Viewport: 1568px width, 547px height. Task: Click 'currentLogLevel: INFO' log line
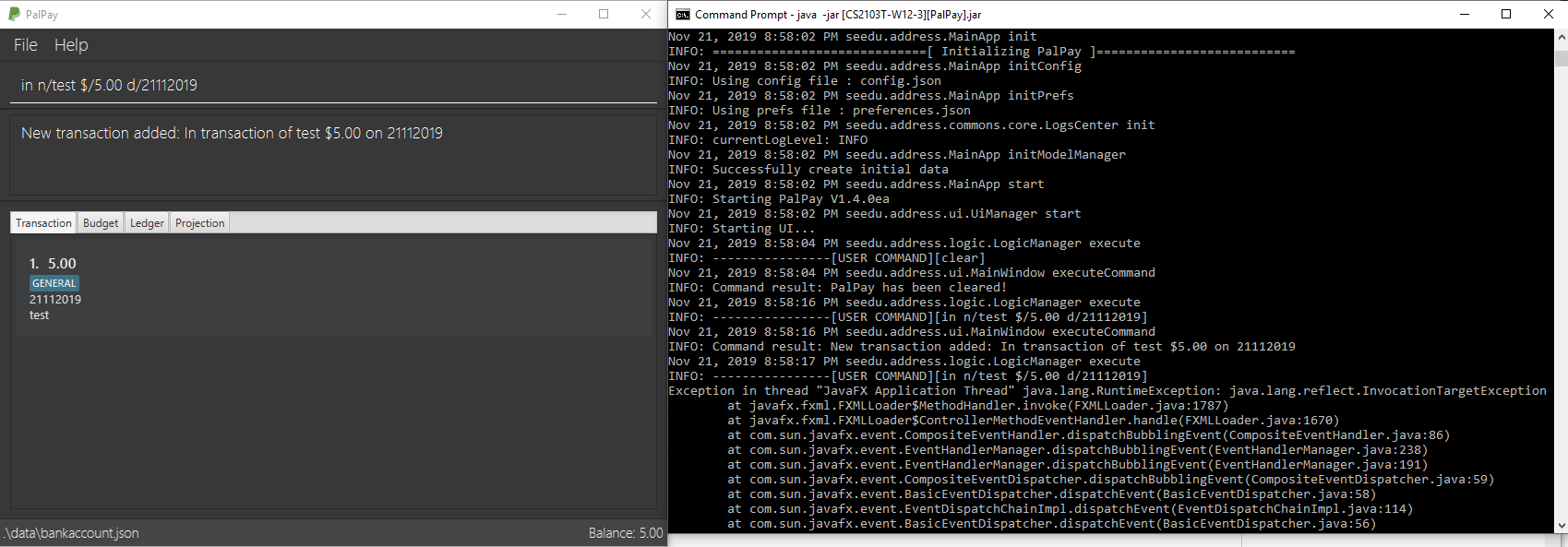coord(768,140)
